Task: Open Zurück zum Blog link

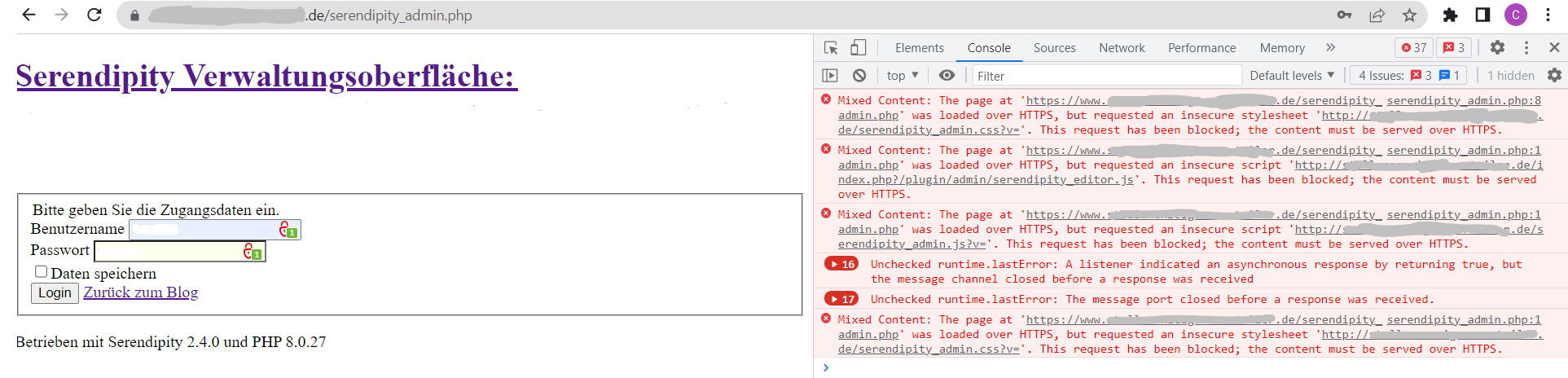Action: tap(141, 292)
